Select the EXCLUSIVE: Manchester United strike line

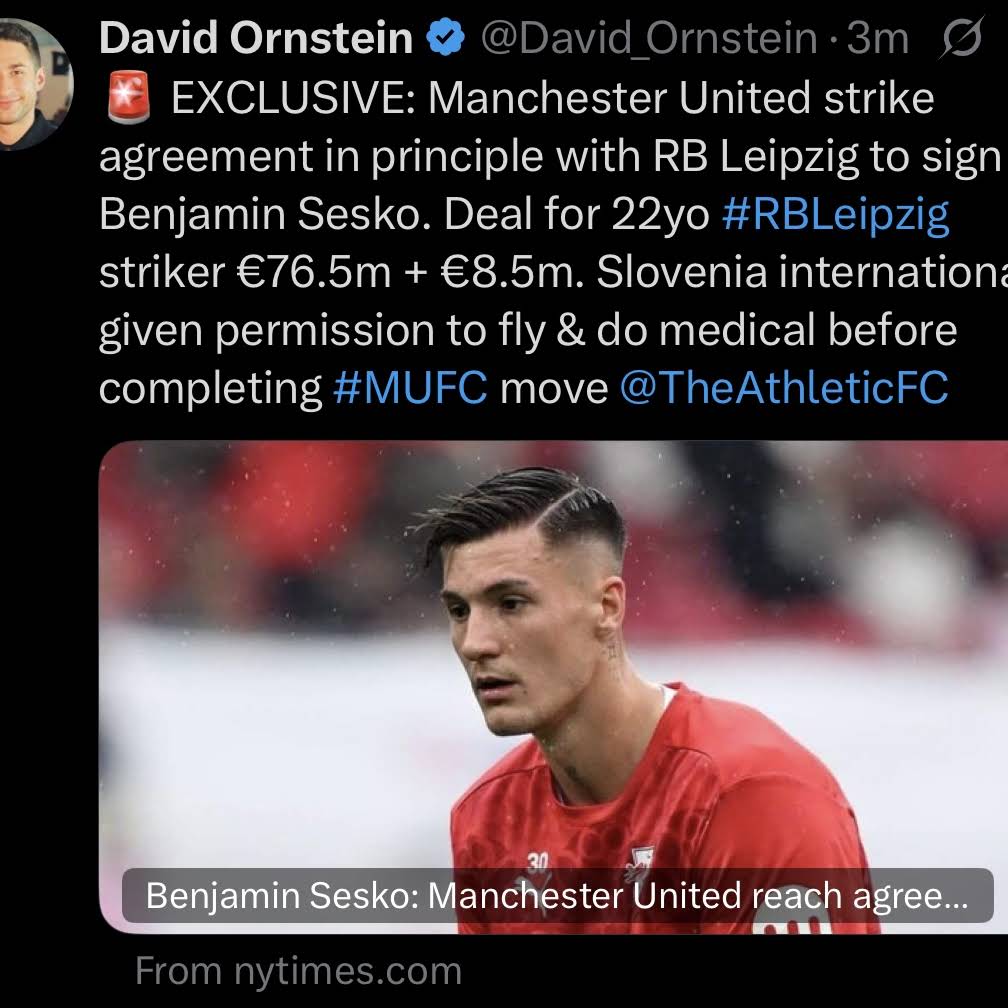[x=552, y=98]
